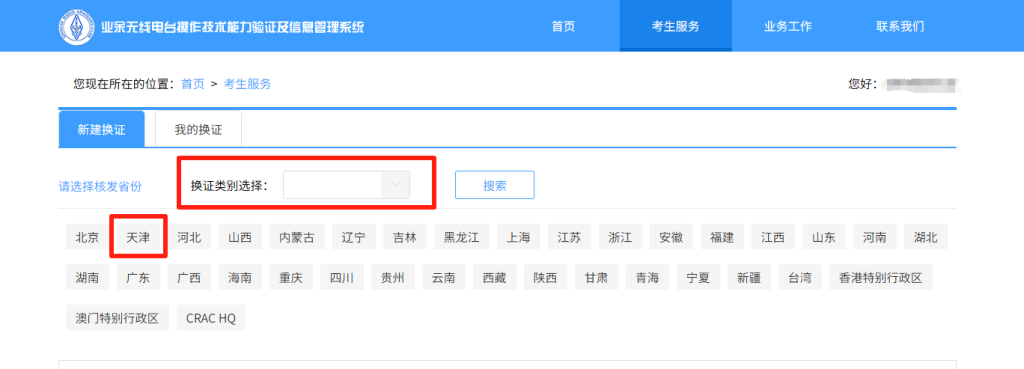Select the 湖北 province button

(925, 237)
